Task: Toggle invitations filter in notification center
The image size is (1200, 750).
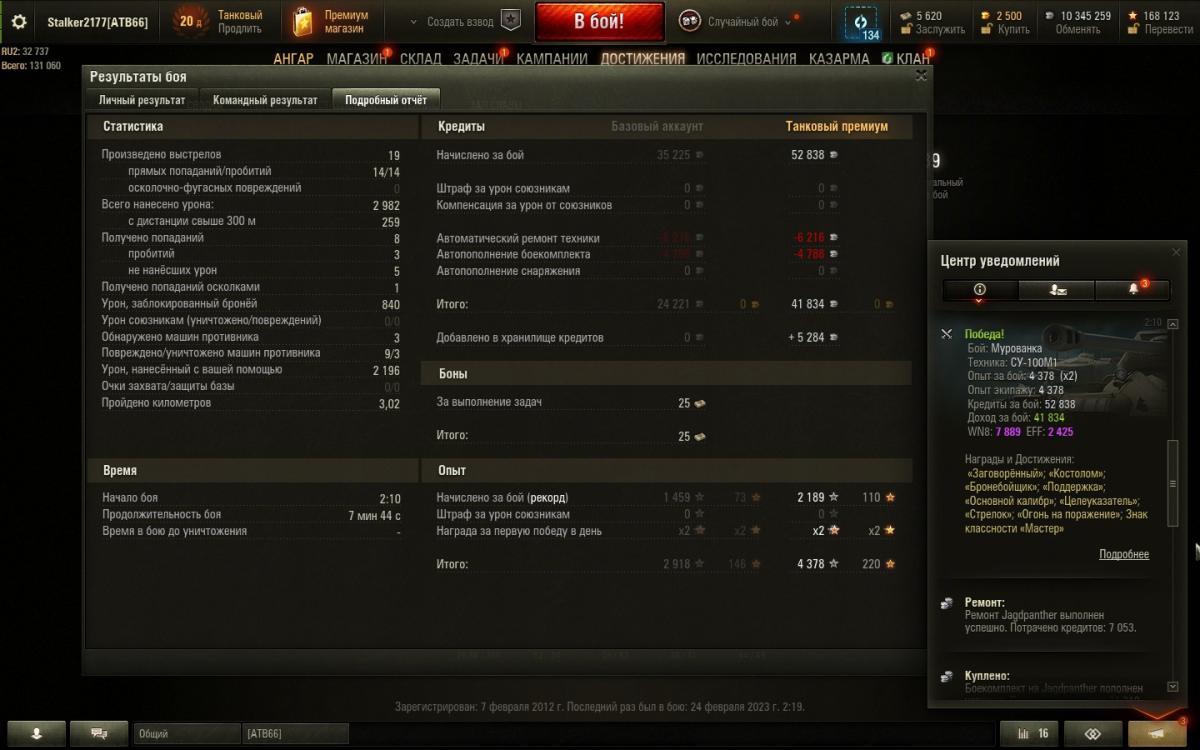Action: pyautogui.click(x=1057, y=289)
